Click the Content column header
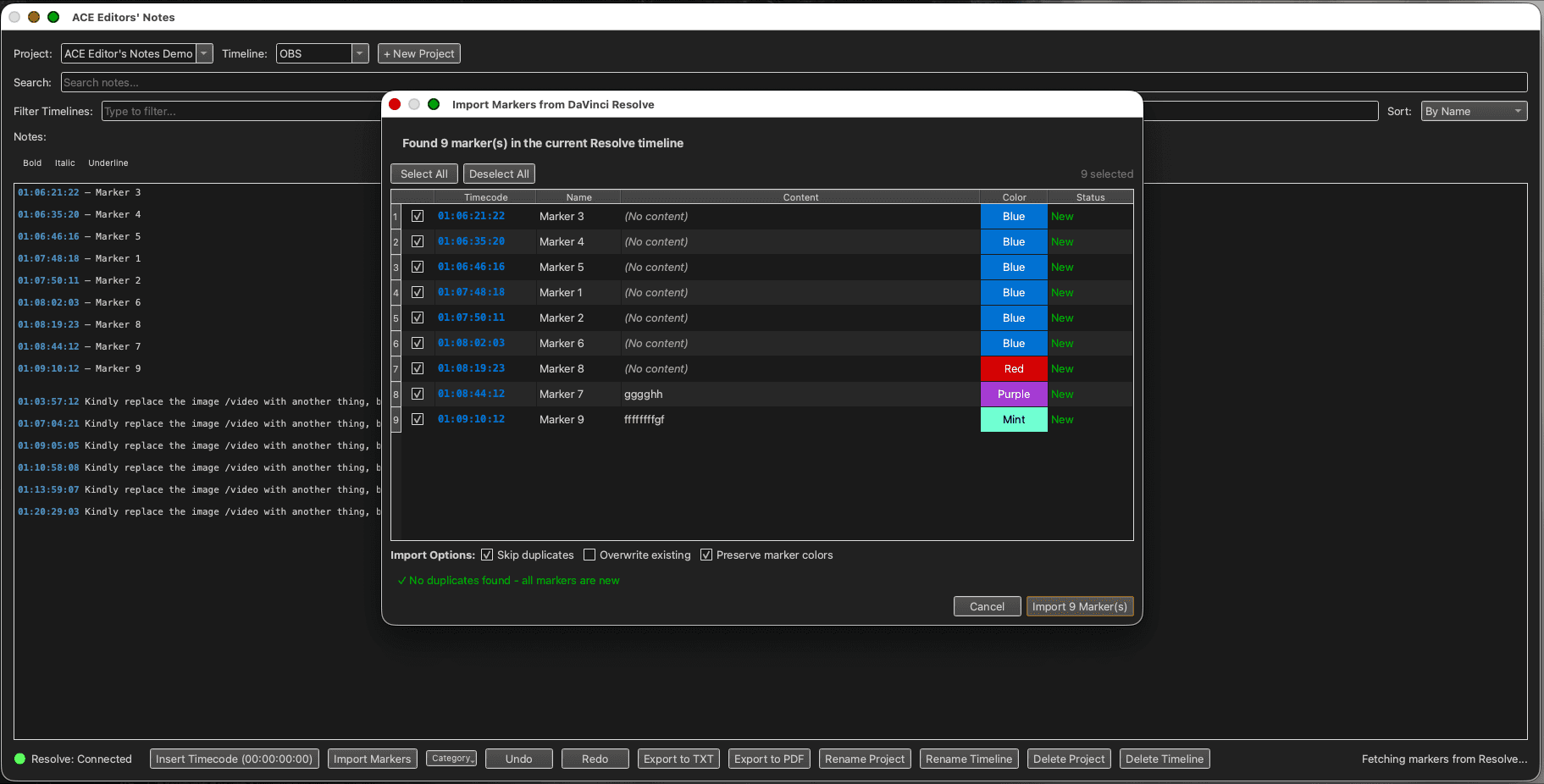The height and width of the screenshot is (784, 1544). coord(800,197)
